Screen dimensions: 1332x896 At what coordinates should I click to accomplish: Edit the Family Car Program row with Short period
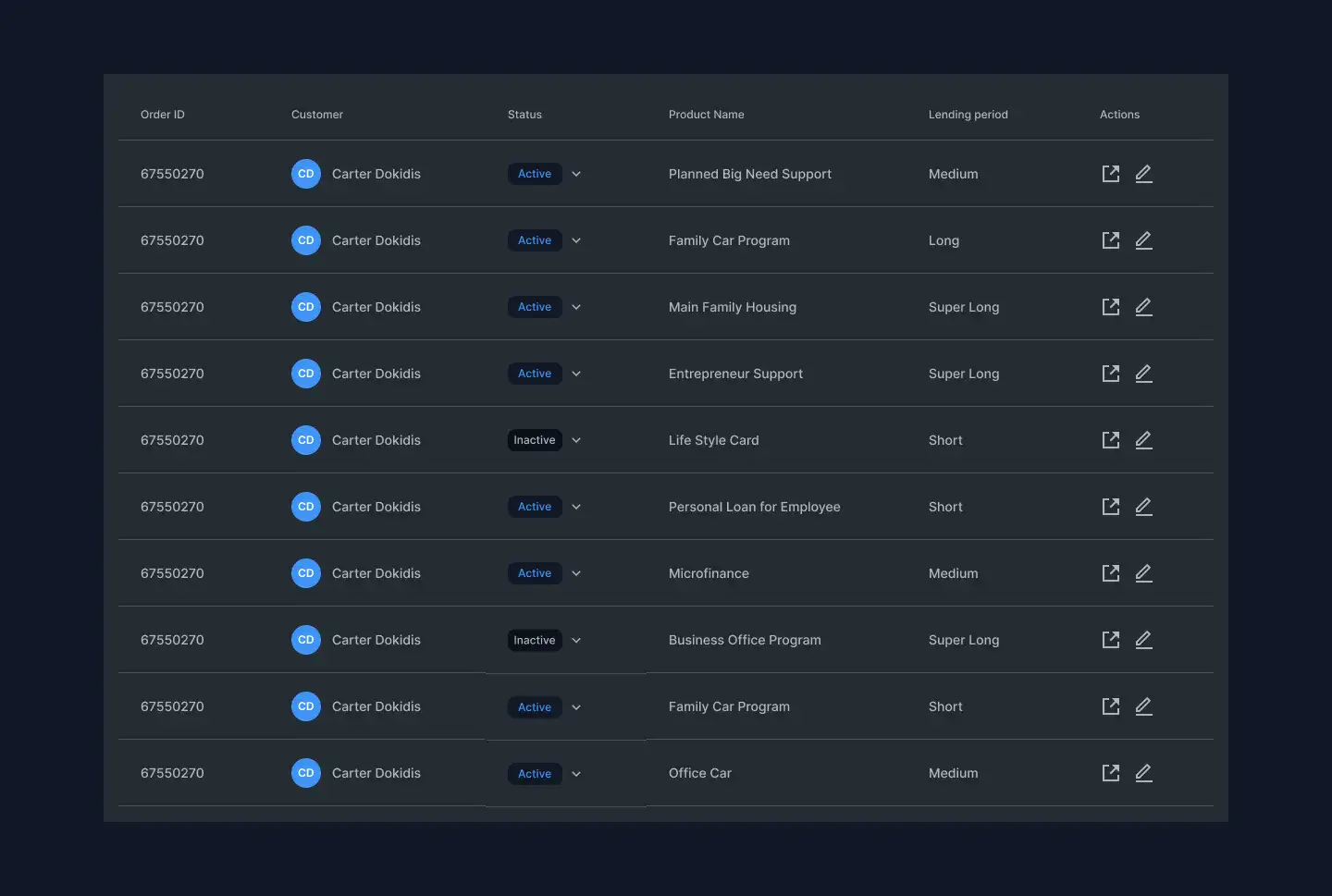point(1143,706)
